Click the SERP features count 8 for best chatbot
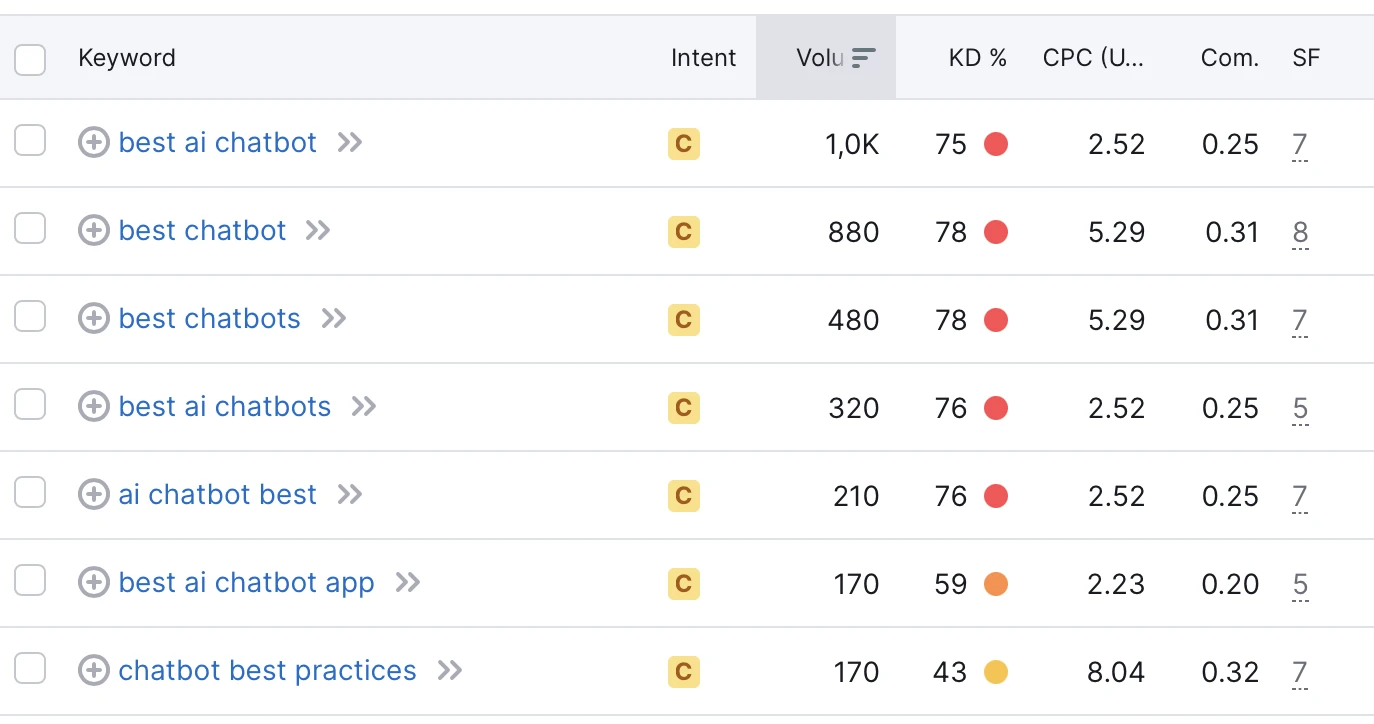The image size is (1374, 724). [x=1299, y=232]
